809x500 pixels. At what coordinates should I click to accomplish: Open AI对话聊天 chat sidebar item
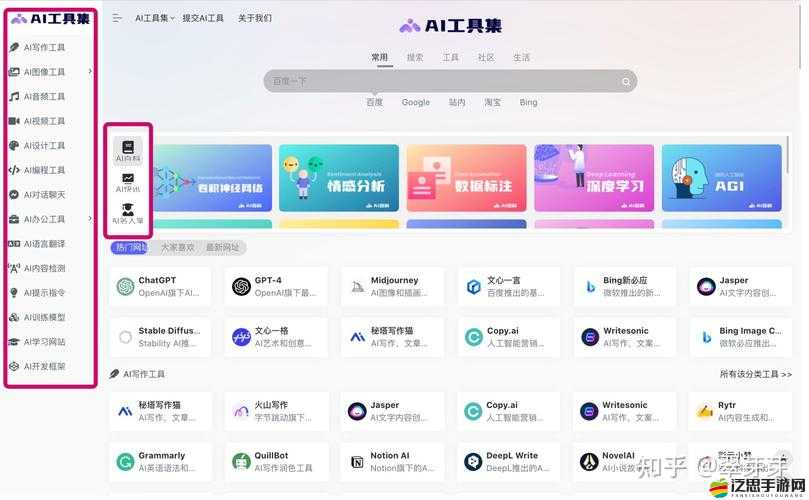tap(38, 195)
